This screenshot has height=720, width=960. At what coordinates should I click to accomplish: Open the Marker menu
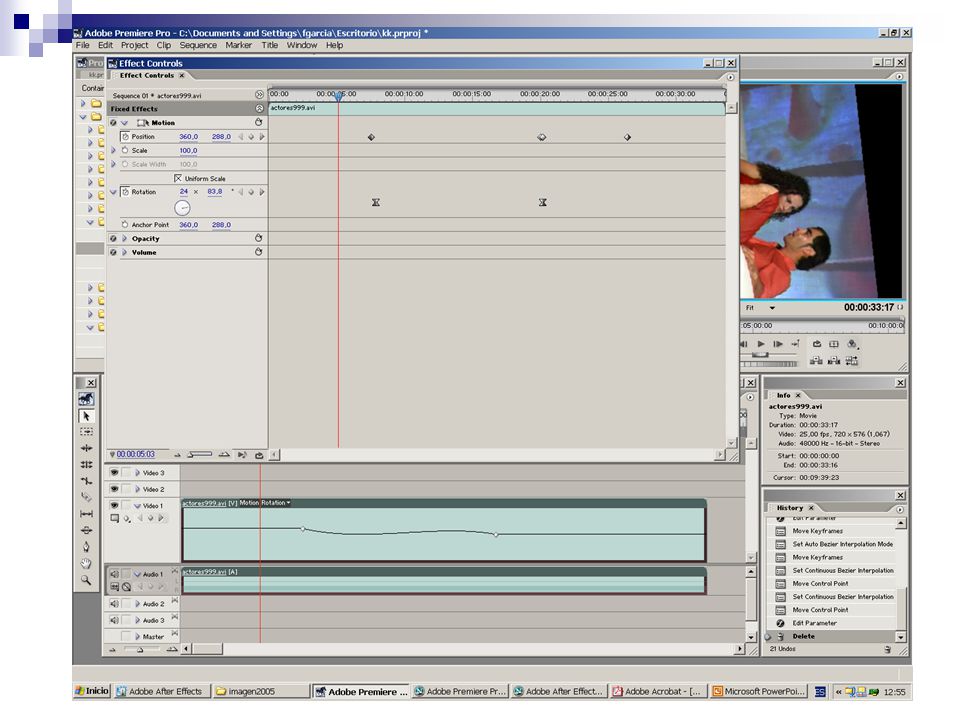(x=238, y=45)
